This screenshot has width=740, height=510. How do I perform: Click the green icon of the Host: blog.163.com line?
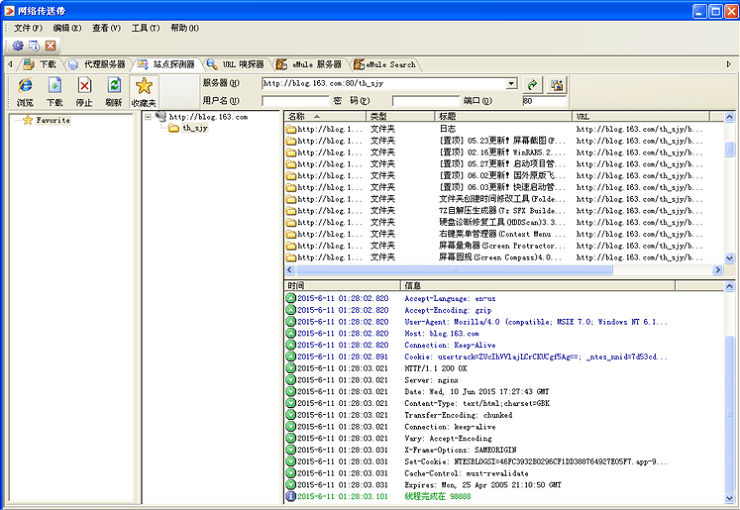click(291, 334)
